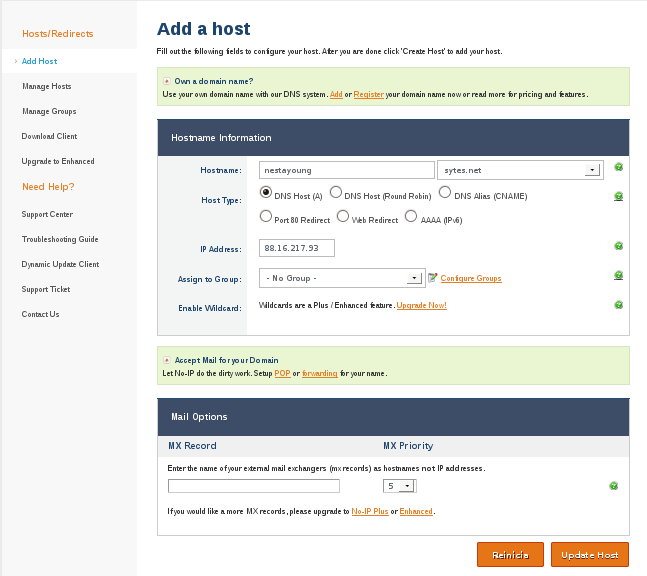This screenshot has height=576, width=647.
Task: Click the help icon beside Hostname row
Action: click(619, 168)
